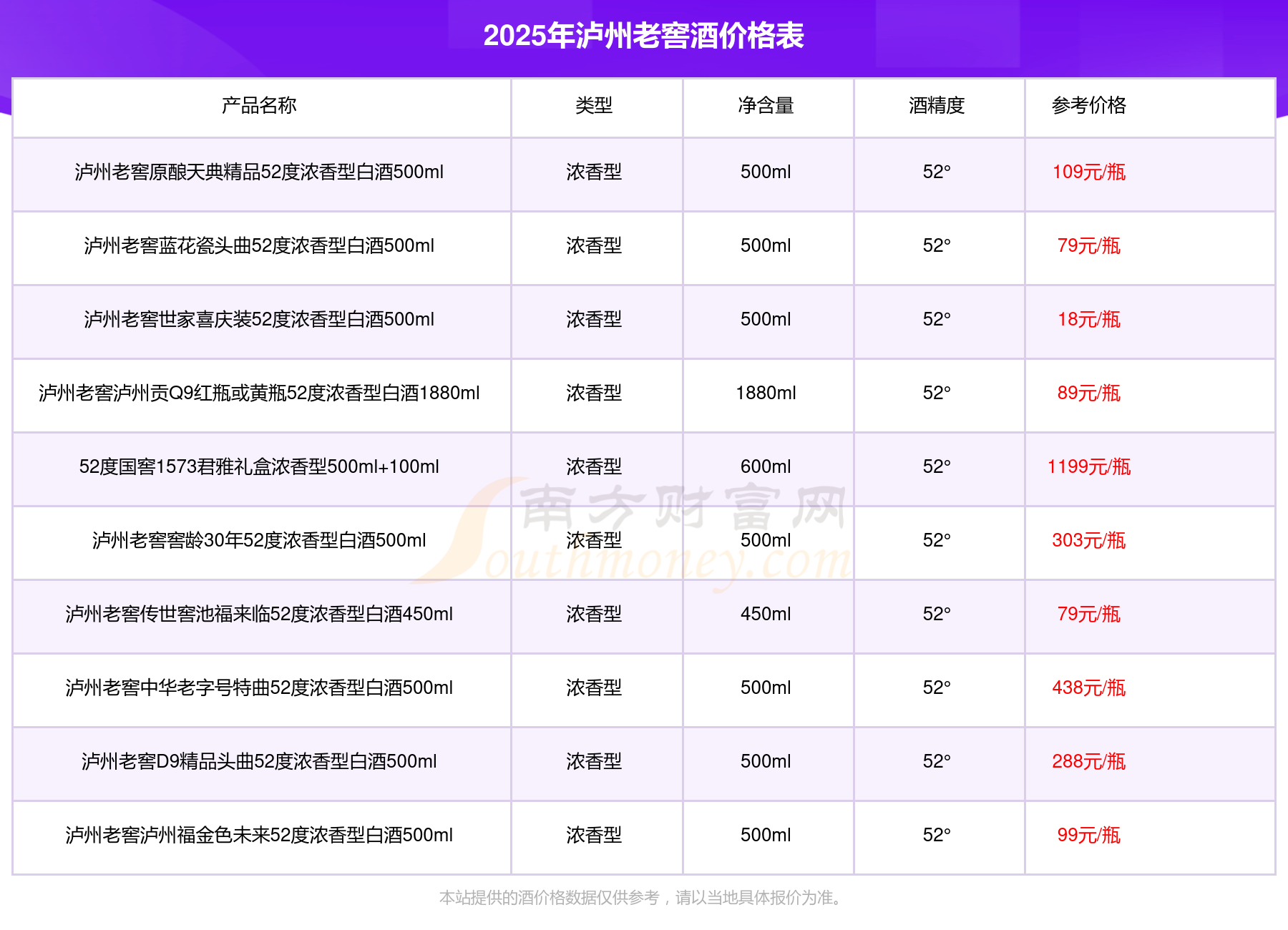Select the 产品名称 column header
Image resolution: width=1288 pixels, height=930 pixels.
[259, 105]
